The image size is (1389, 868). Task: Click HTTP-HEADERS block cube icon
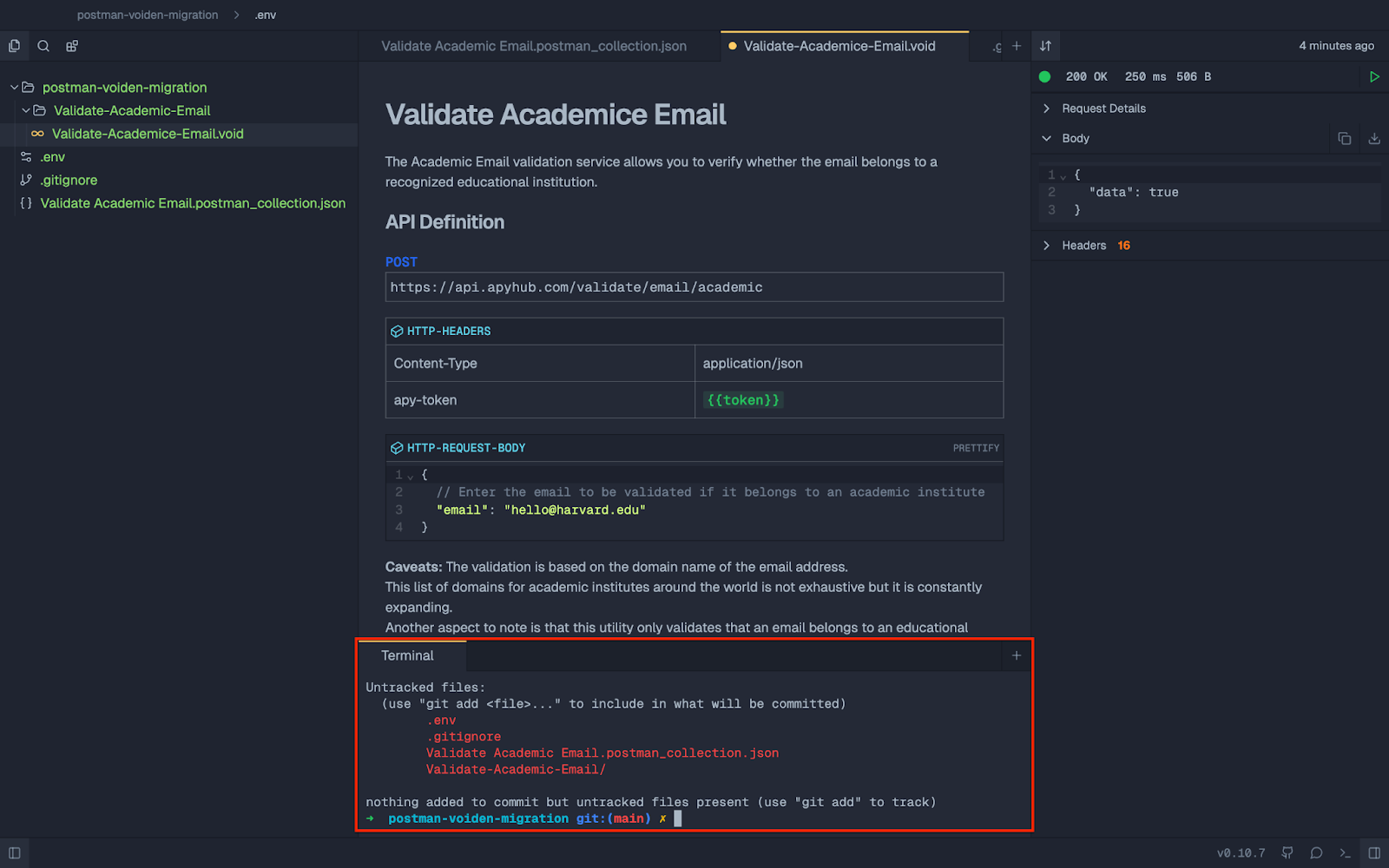click(397, 331)
